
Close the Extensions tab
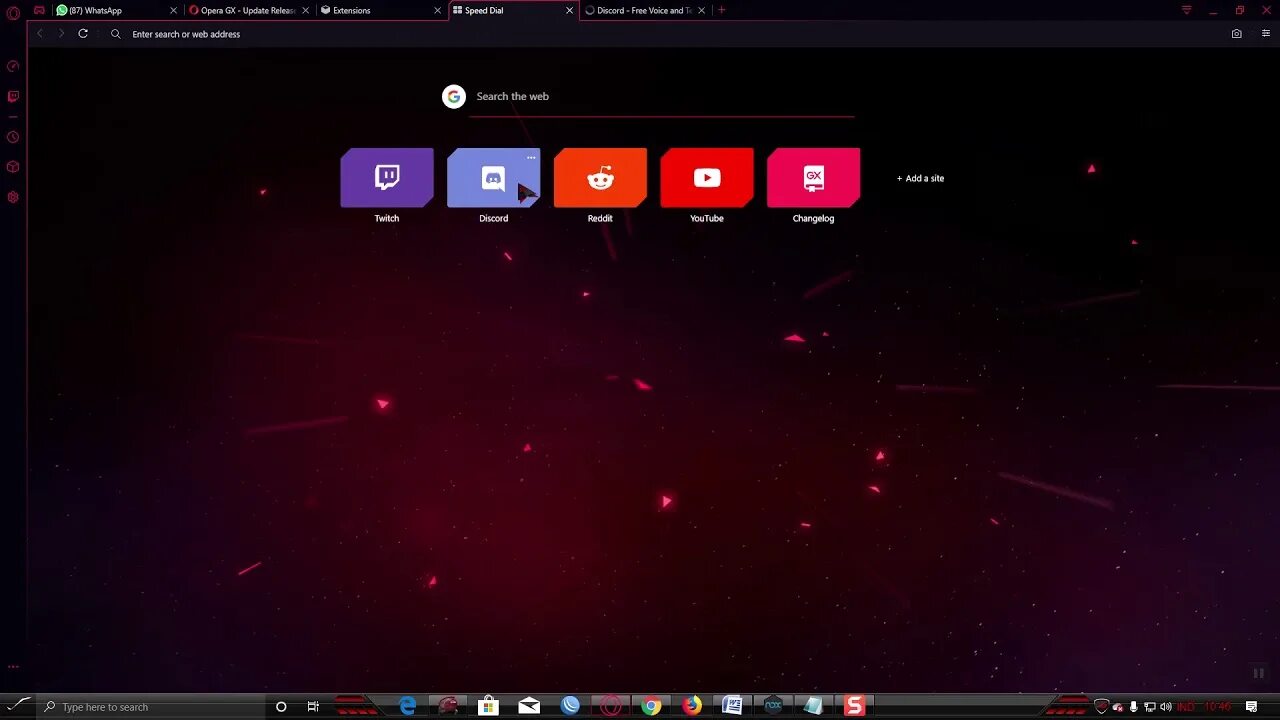tap(437, 10)
